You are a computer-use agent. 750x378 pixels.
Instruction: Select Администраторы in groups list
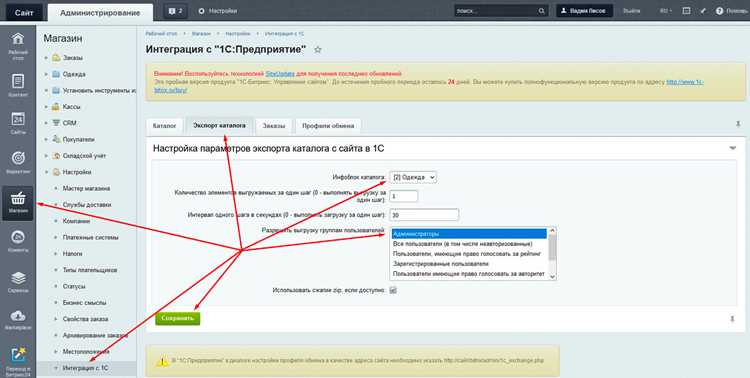pyautogui.click(x=469, y=234)
